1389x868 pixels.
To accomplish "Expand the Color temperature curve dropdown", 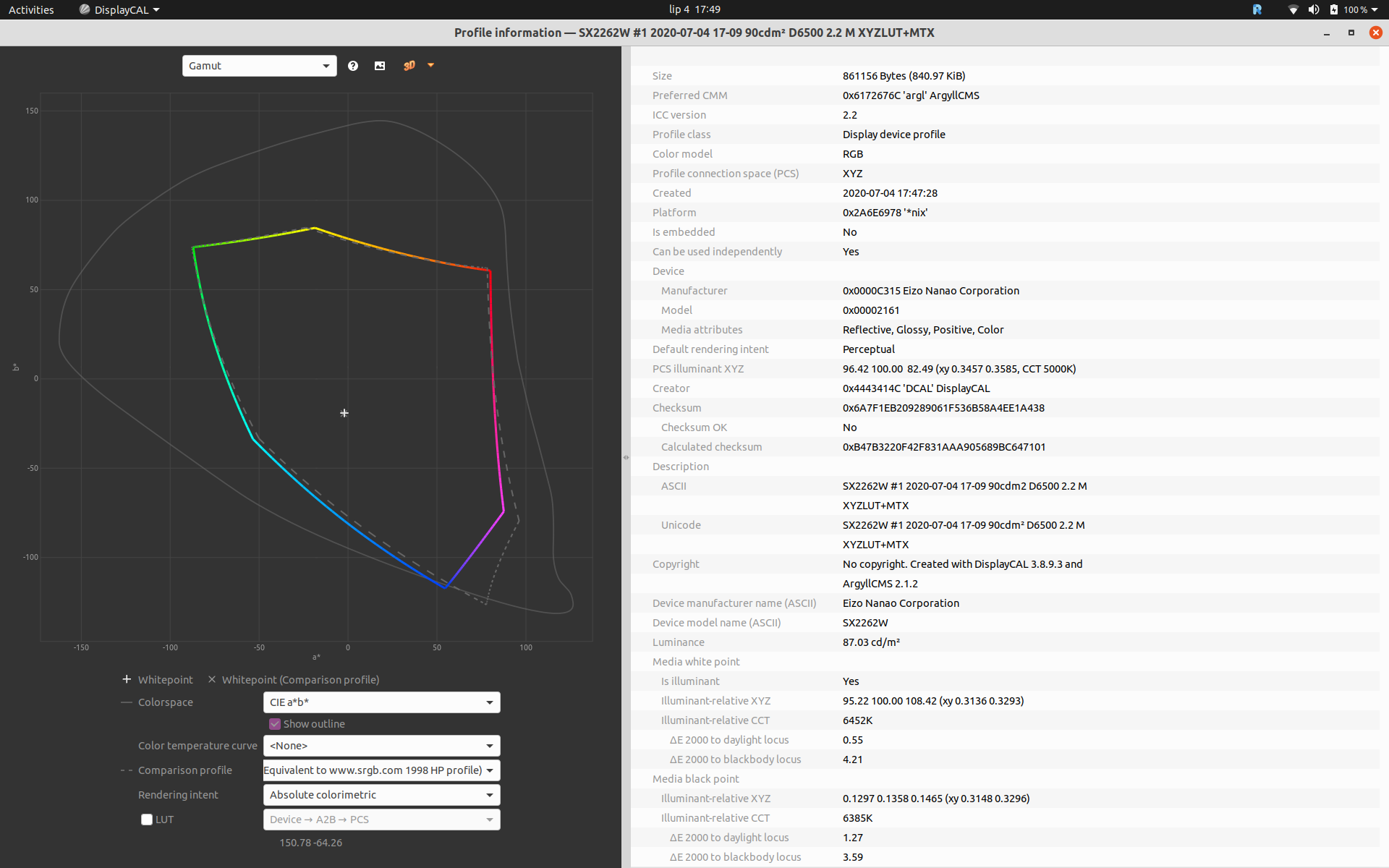I will 381,746.
